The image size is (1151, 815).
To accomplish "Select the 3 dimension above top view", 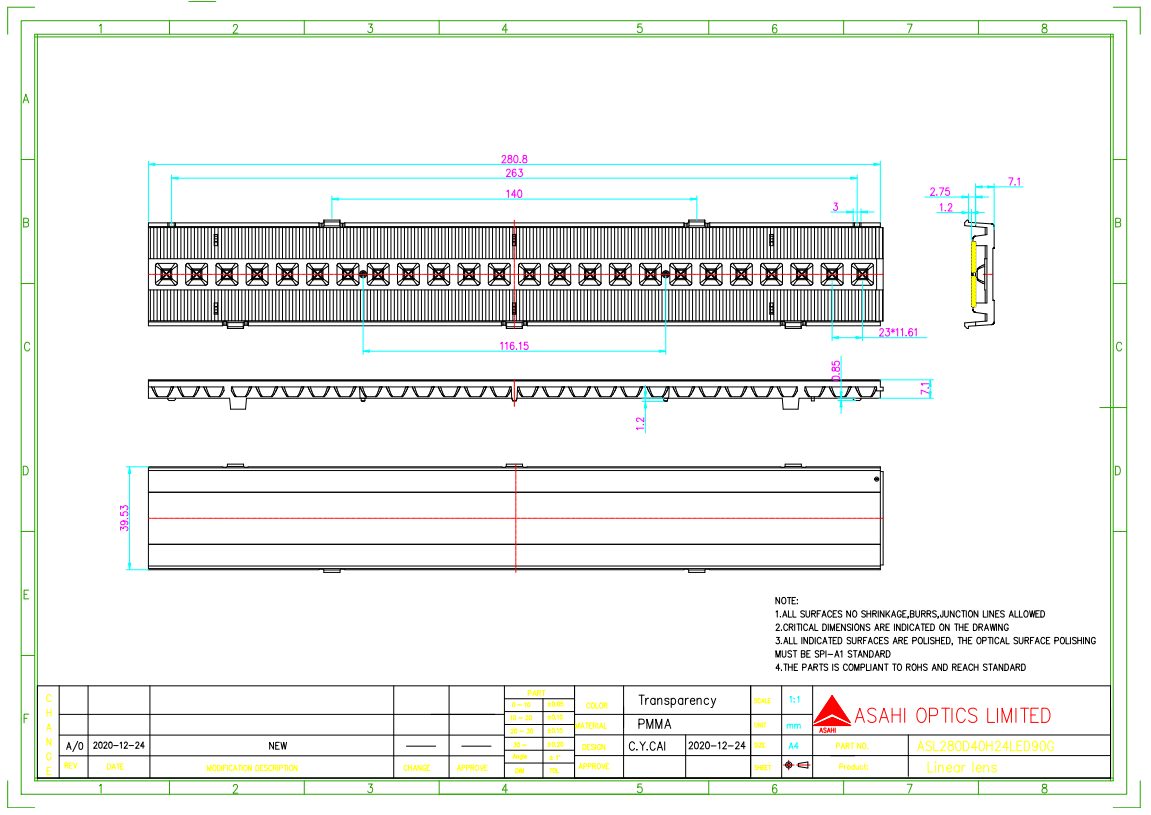I will [x=835, y=207].
